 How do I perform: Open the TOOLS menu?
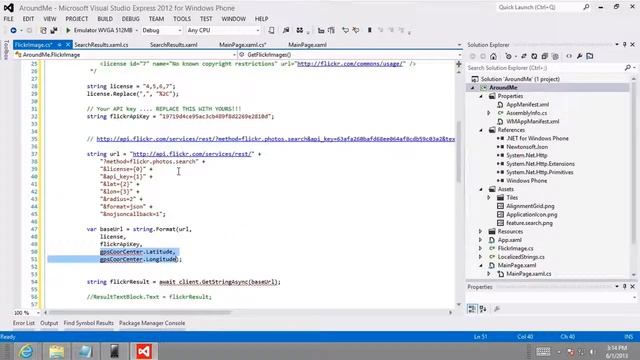point(182,19)
